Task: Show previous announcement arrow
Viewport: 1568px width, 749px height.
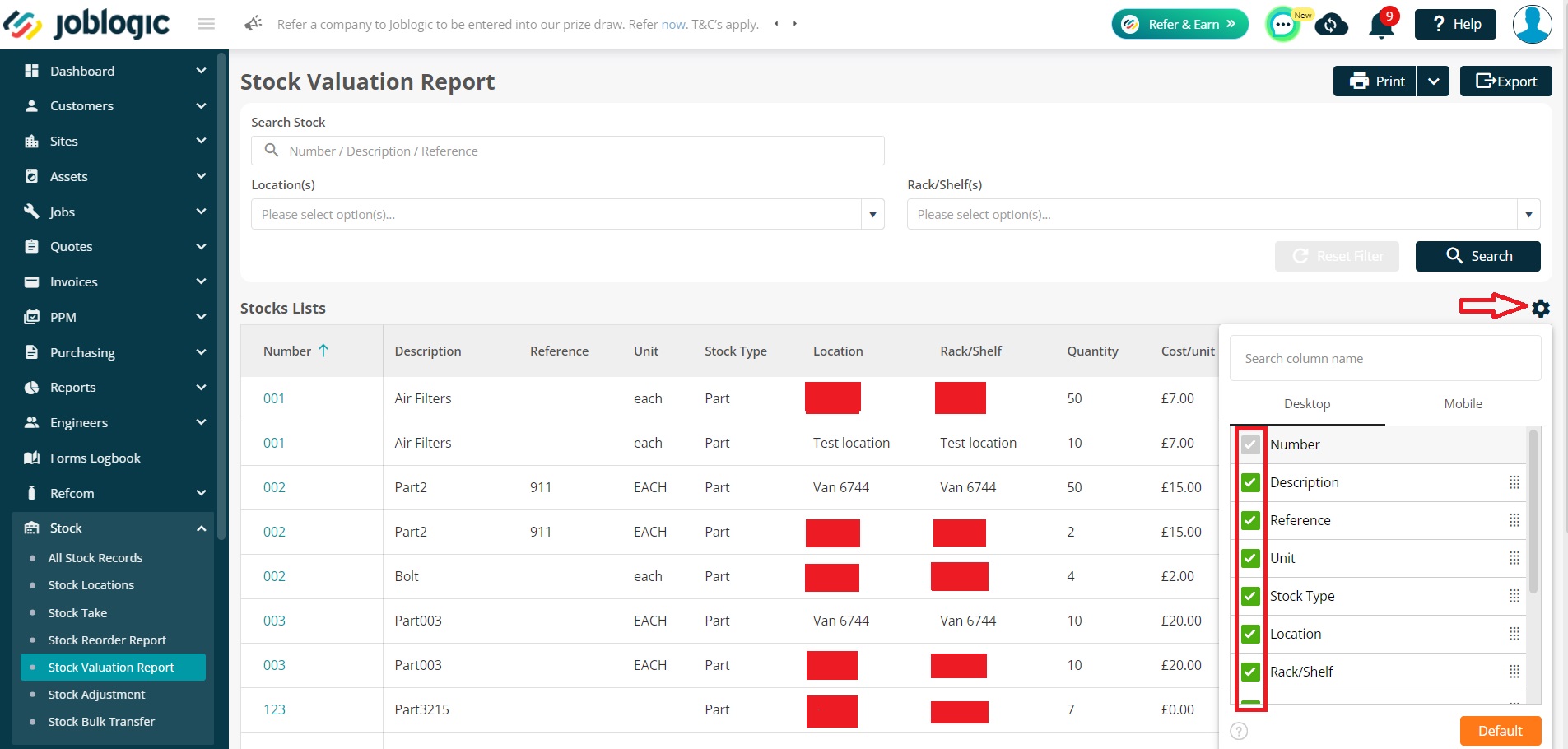Action: [x=776, y=24]
